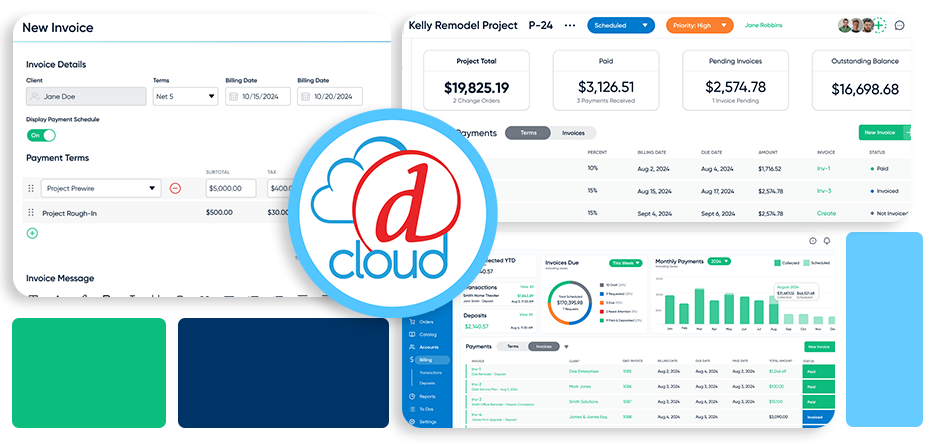
Task: Open the blue Scheduled status dropdown
Action: pos(621,26)
